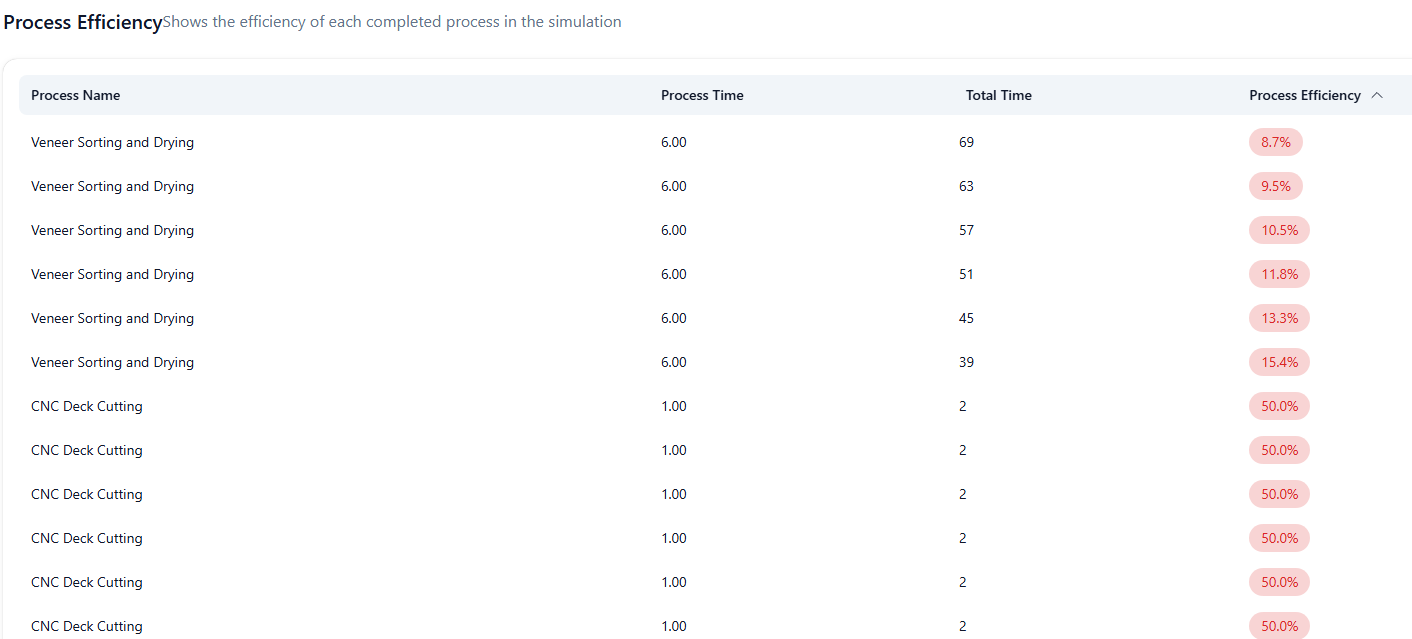This screenshot has height=639, width=1412.
Task: Select the 13.3% efficiency badge
Action: coord(1279,318)
